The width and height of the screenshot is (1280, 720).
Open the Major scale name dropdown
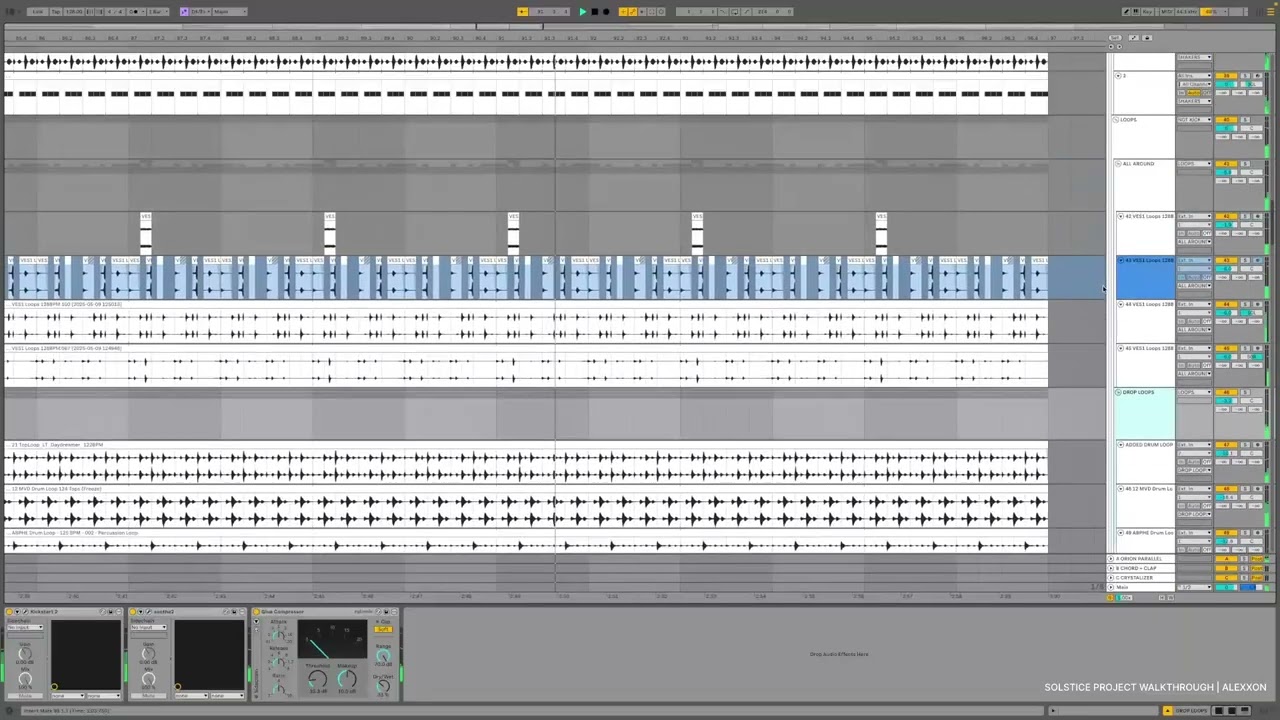click(230, 11)
